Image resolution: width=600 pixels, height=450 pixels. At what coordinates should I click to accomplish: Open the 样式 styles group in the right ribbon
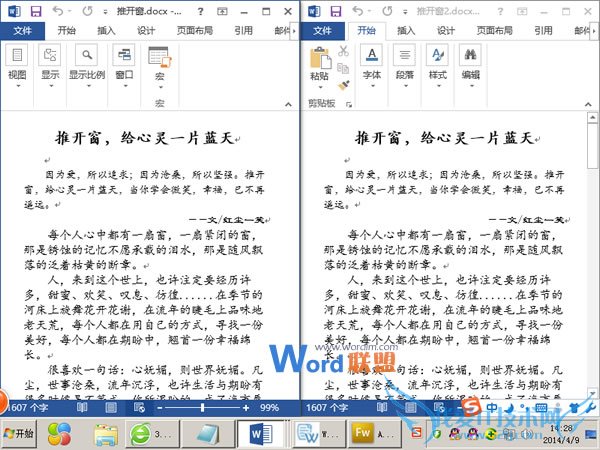click(x=438, y=66)
